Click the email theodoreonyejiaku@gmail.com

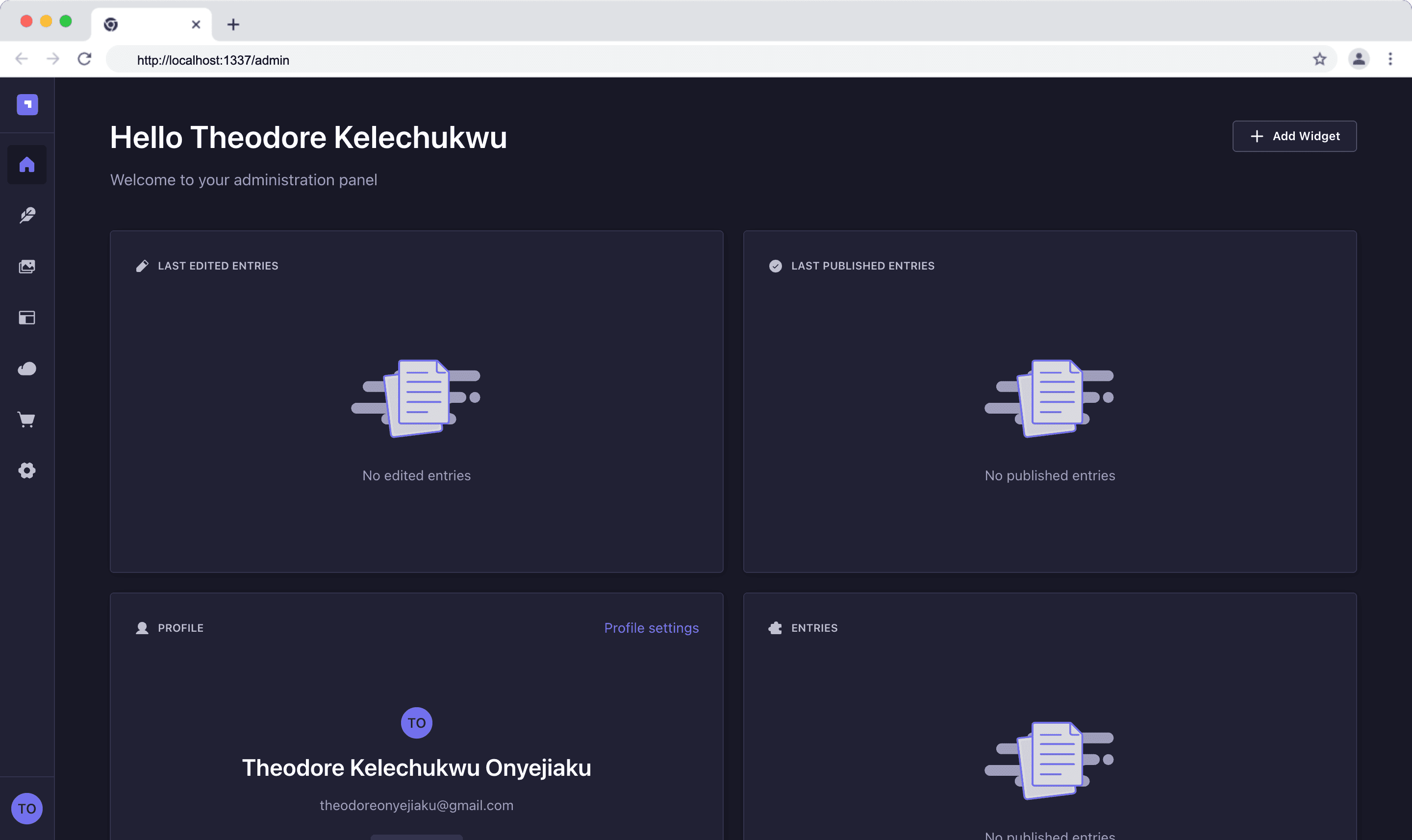click(417, 806)
